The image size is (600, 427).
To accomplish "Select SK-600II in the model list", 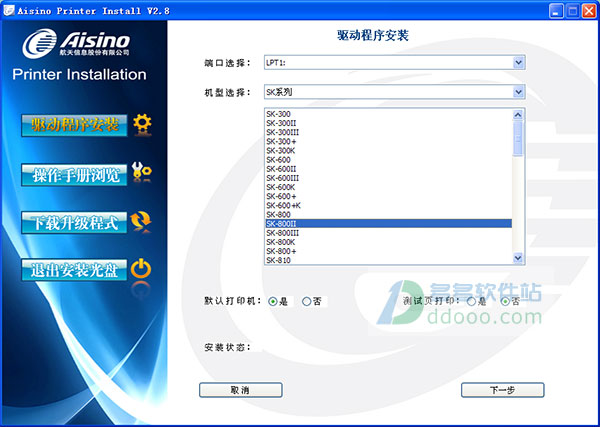I will click(388, 169).
